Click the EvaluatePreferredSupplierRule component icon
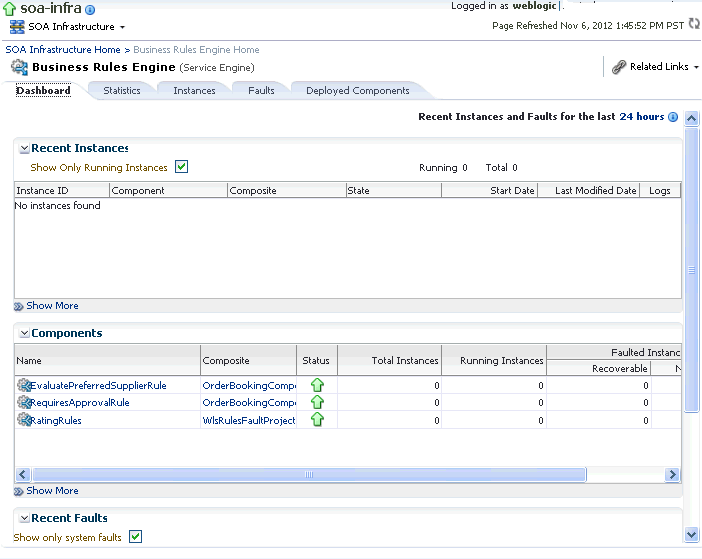This screenshot has height=559, width=702. [x=23, y=385]
